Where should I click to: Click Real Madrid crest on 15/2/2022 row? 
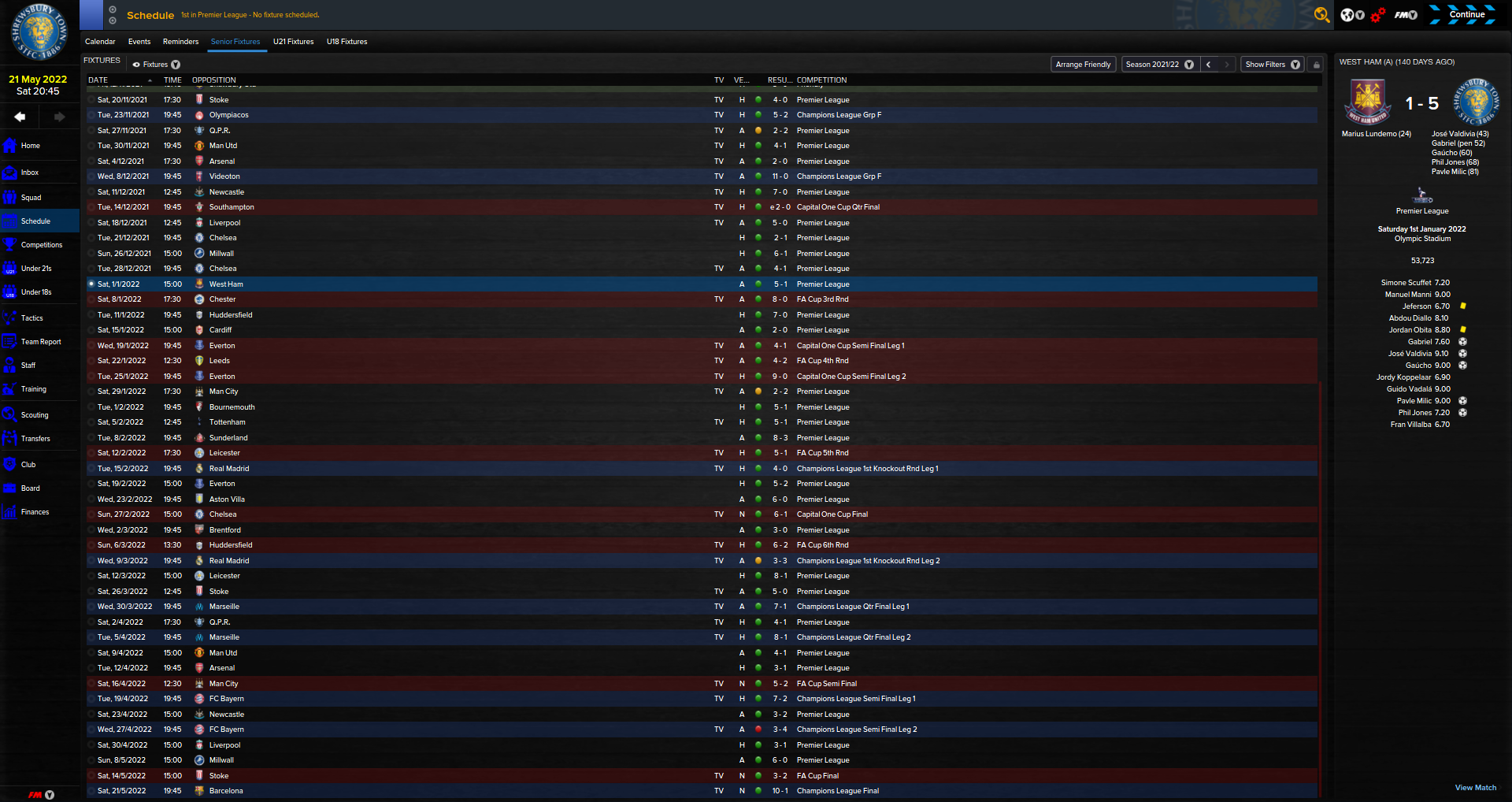tap(199, 469)
